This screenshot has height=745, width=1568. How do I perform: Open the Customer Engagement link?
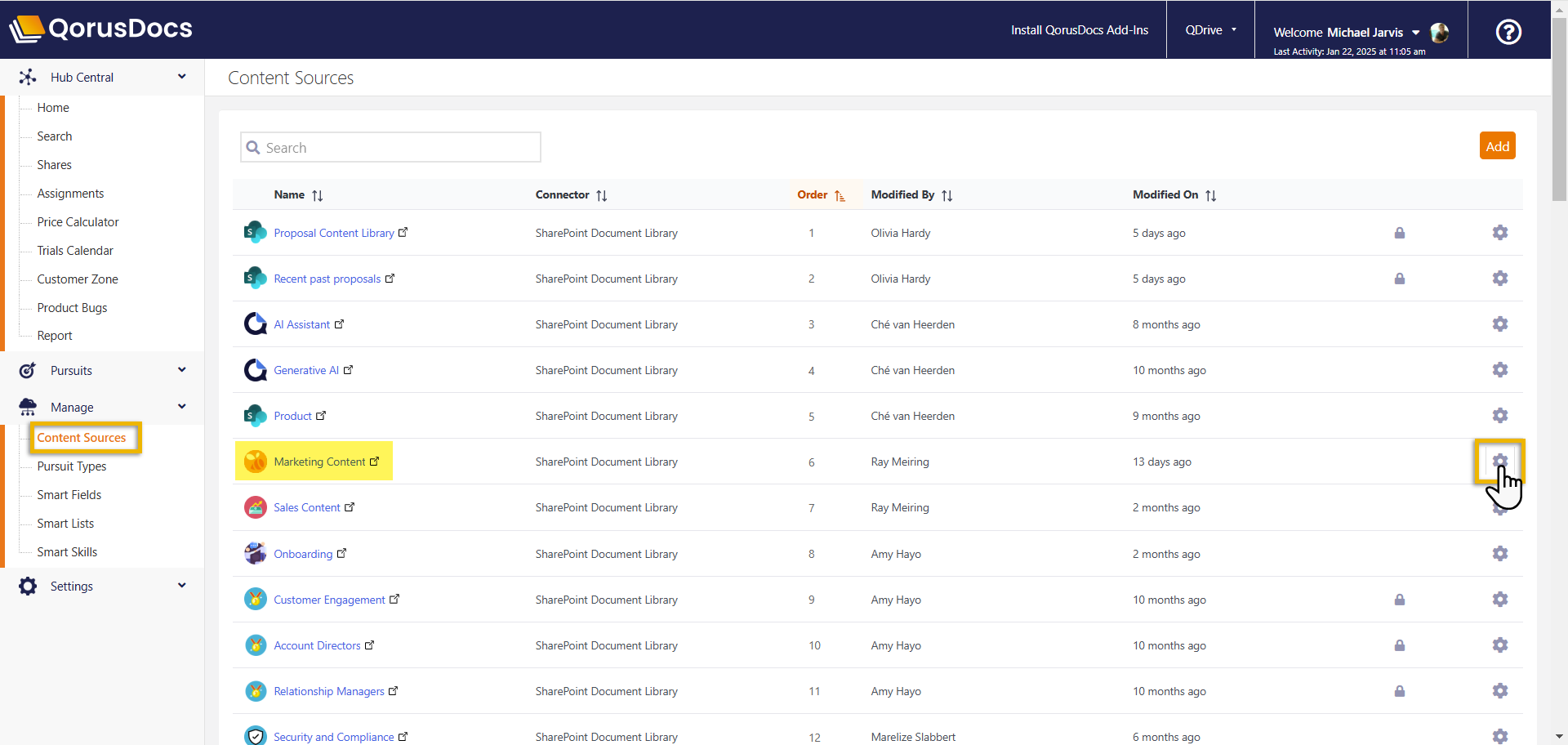[x=329, y=600]
